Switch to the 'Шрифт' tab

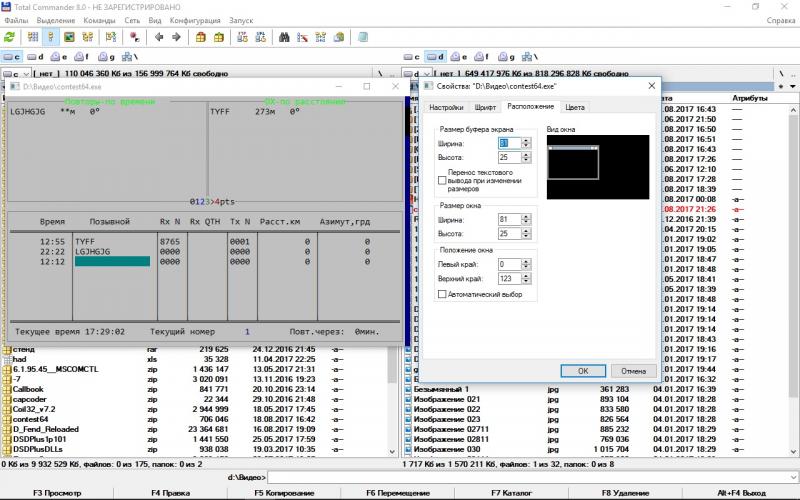(485, 106)
